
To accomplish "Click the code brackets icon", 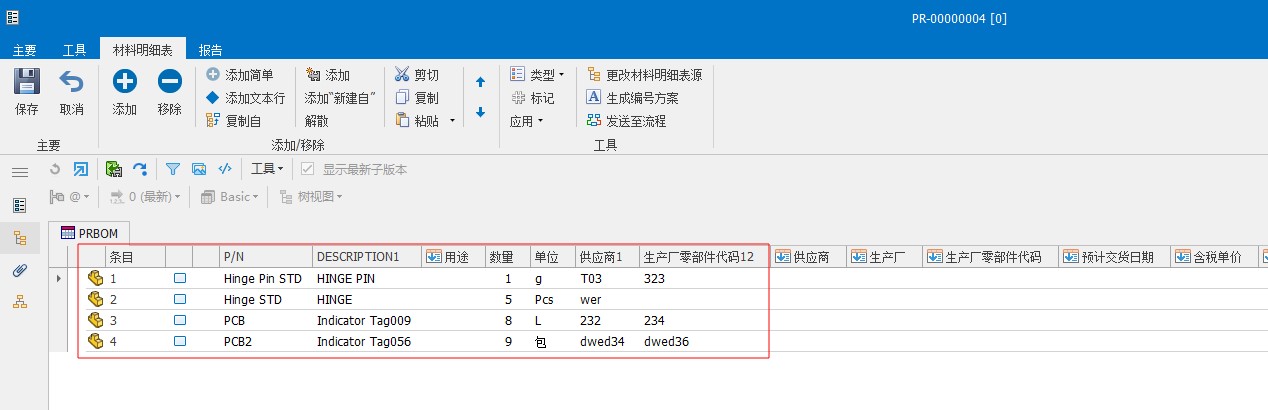I will coord(225,169).
